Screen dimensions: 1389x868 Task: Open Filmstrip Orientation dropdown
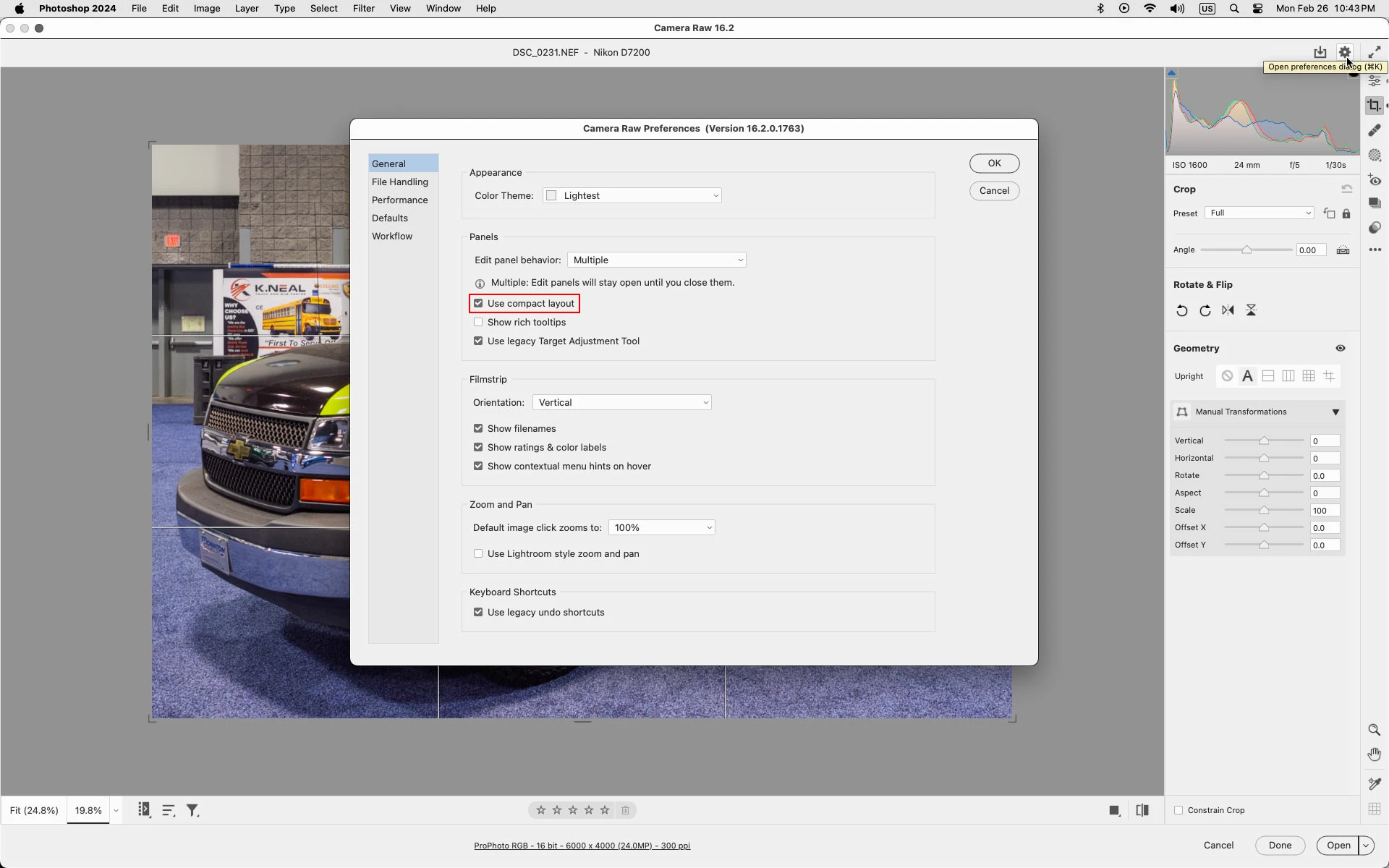click(x=621, y=403)
